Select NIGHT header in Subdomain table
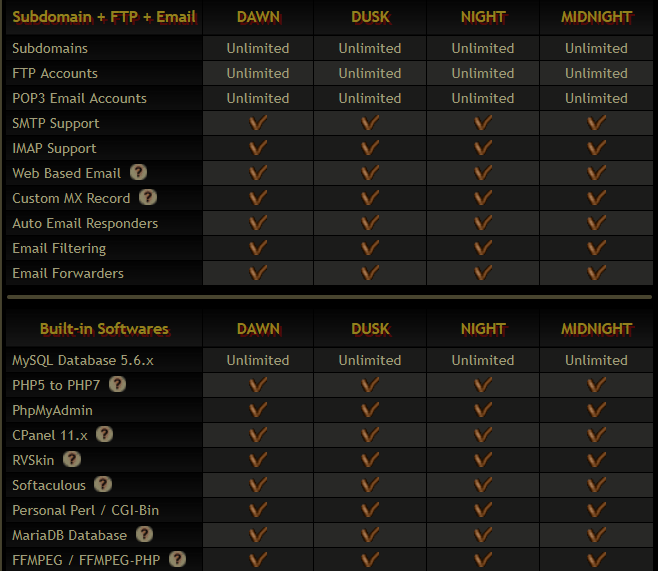Image resolution: width=658 pixels, height=571 pixels. [483, 17]
